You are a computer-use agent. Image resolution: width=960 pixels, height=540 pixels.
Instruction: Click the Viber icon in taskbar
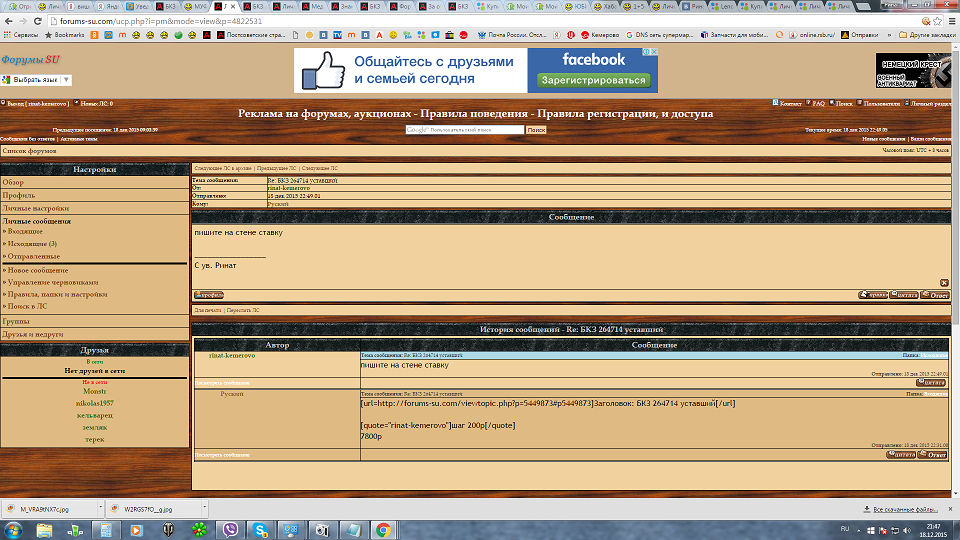pos(232,529)
